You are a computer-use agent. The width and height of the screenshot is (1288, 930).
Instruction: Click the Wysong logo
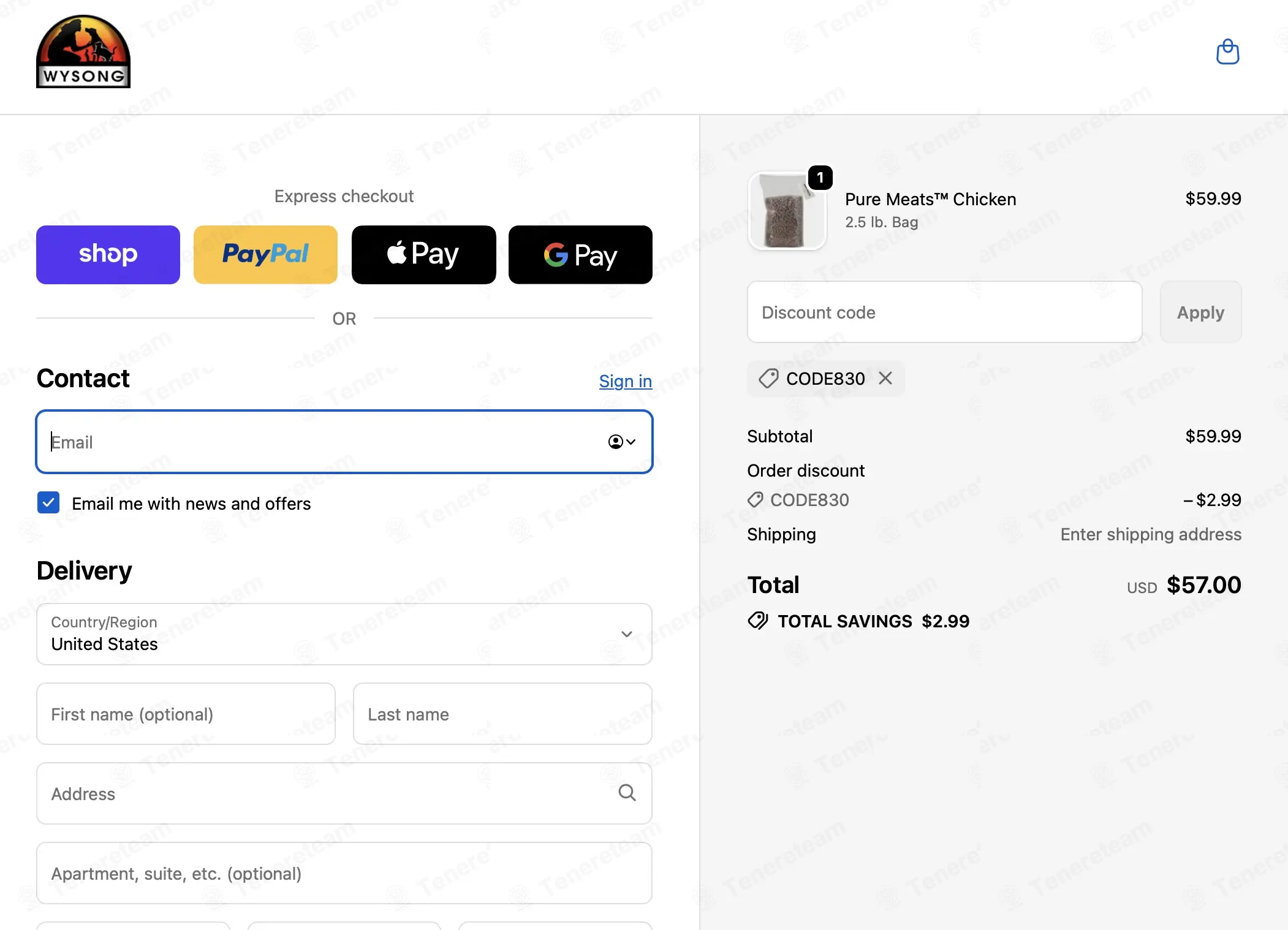83,51
